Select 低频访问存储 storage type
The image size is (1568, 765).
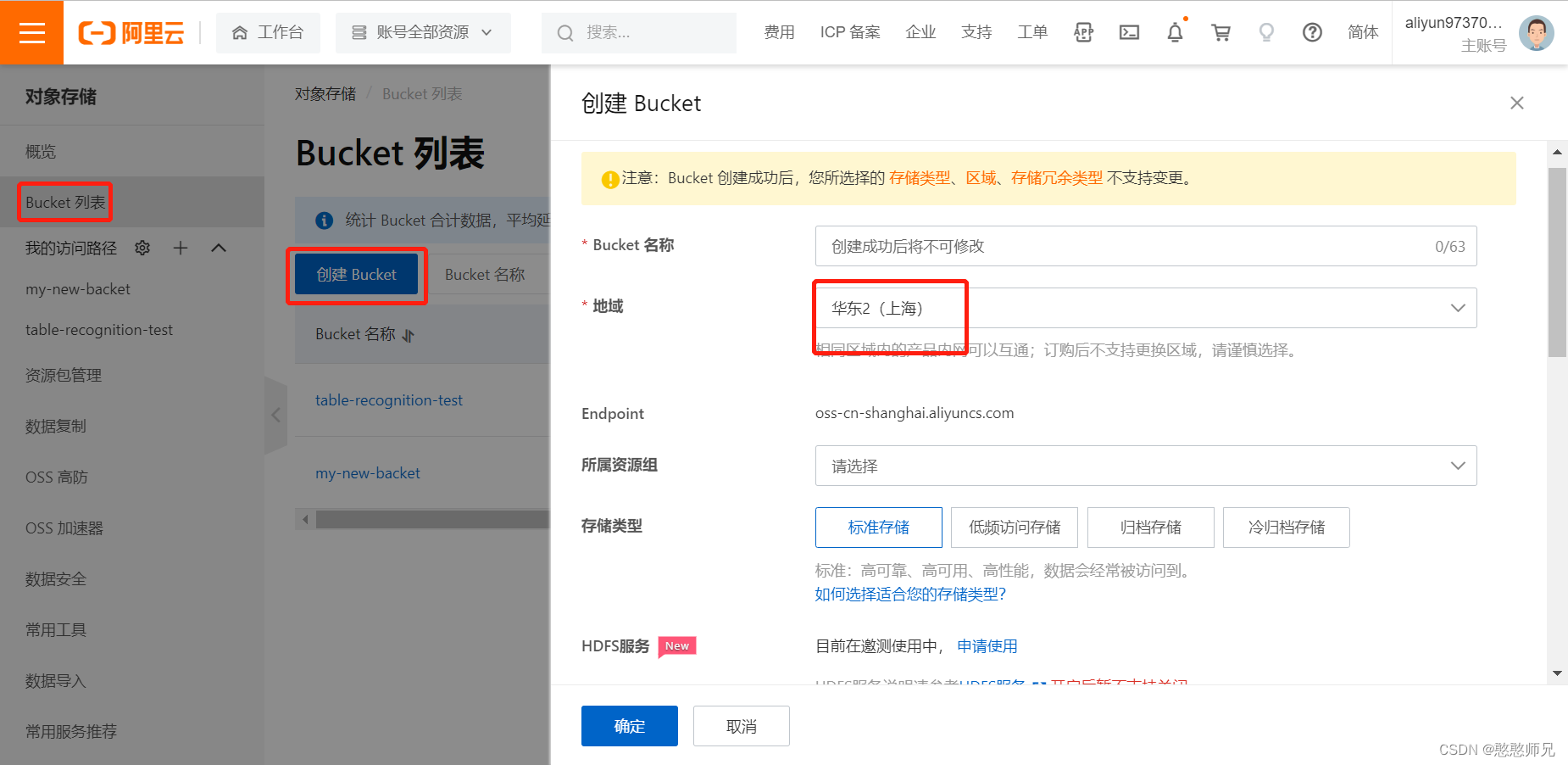1014,527
